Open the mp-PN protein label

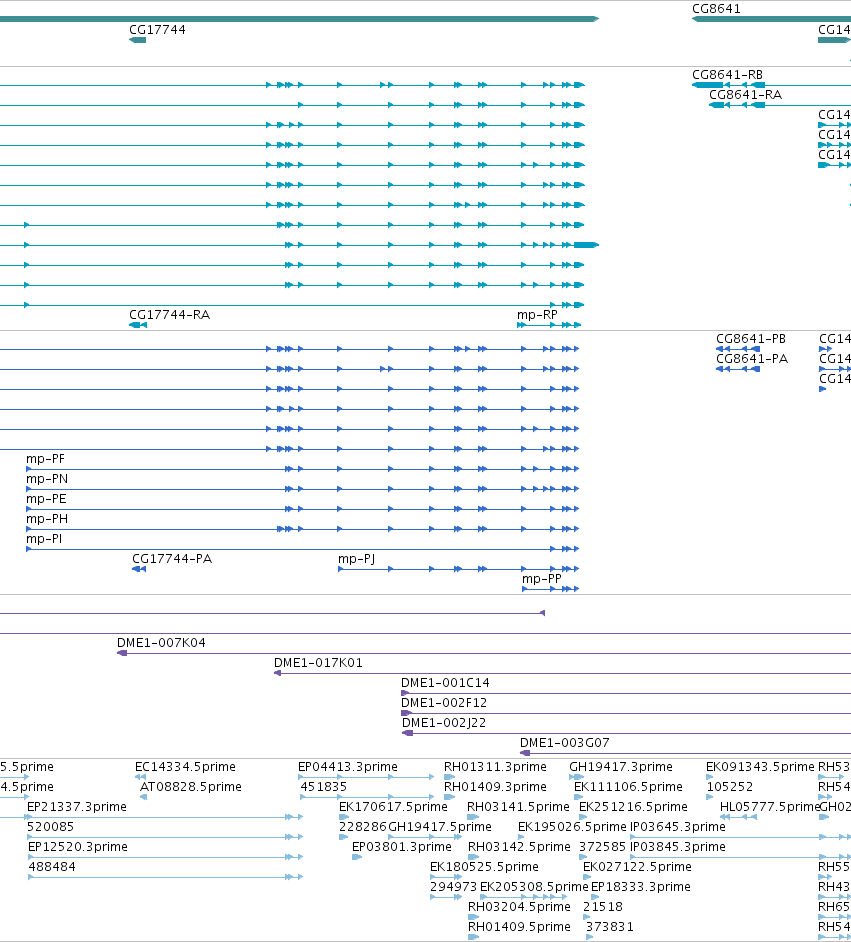click(47, 479)
